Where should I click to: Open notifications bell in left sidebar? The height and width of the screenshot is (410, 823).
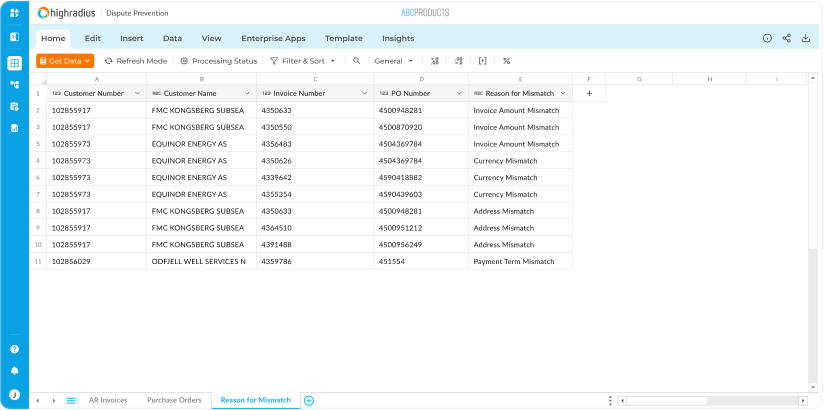tap(14, 370)
